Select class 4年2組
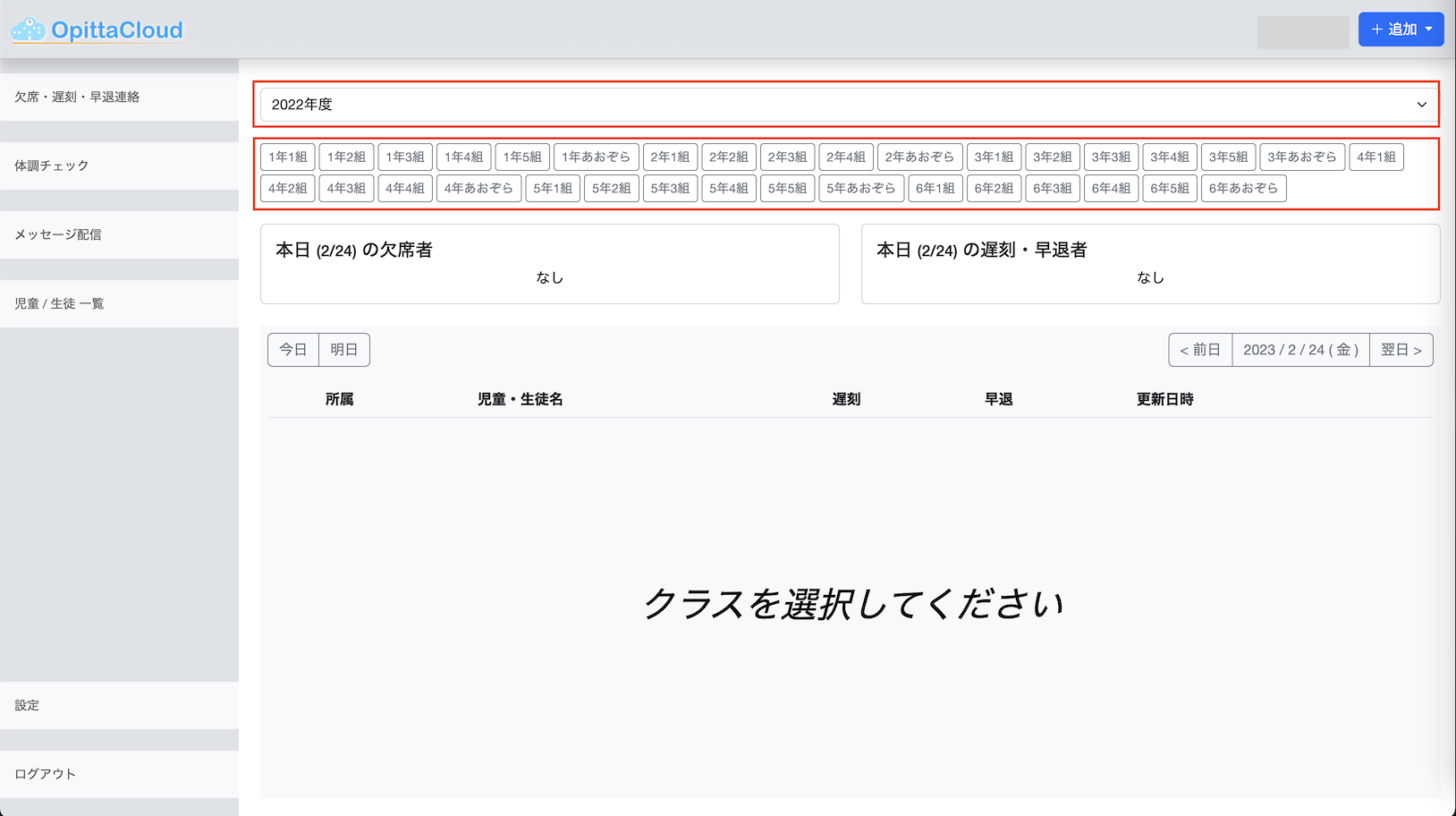The width and height of the screenshot is (1456, 816). coord(288,188)
